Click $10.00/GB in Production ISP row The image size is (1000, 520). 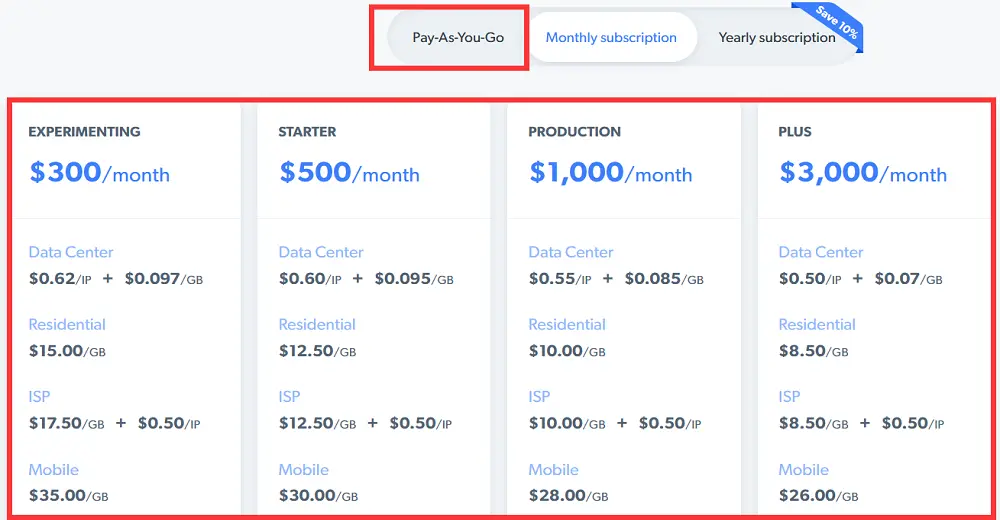point(567,423)
